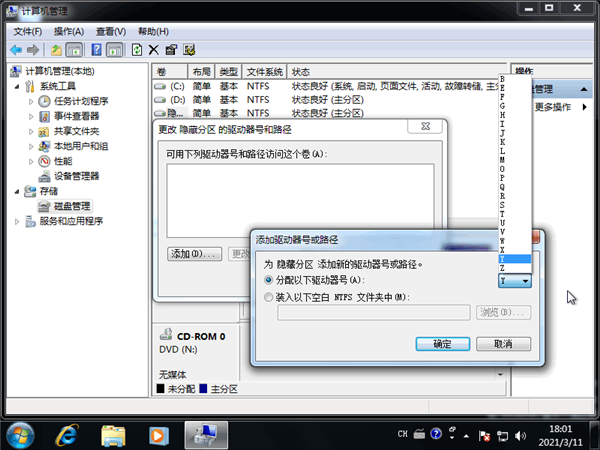Open Windows Media Player from taskbar
The width and height of the screenshot is (600, 450).
(x=158, y=434)
